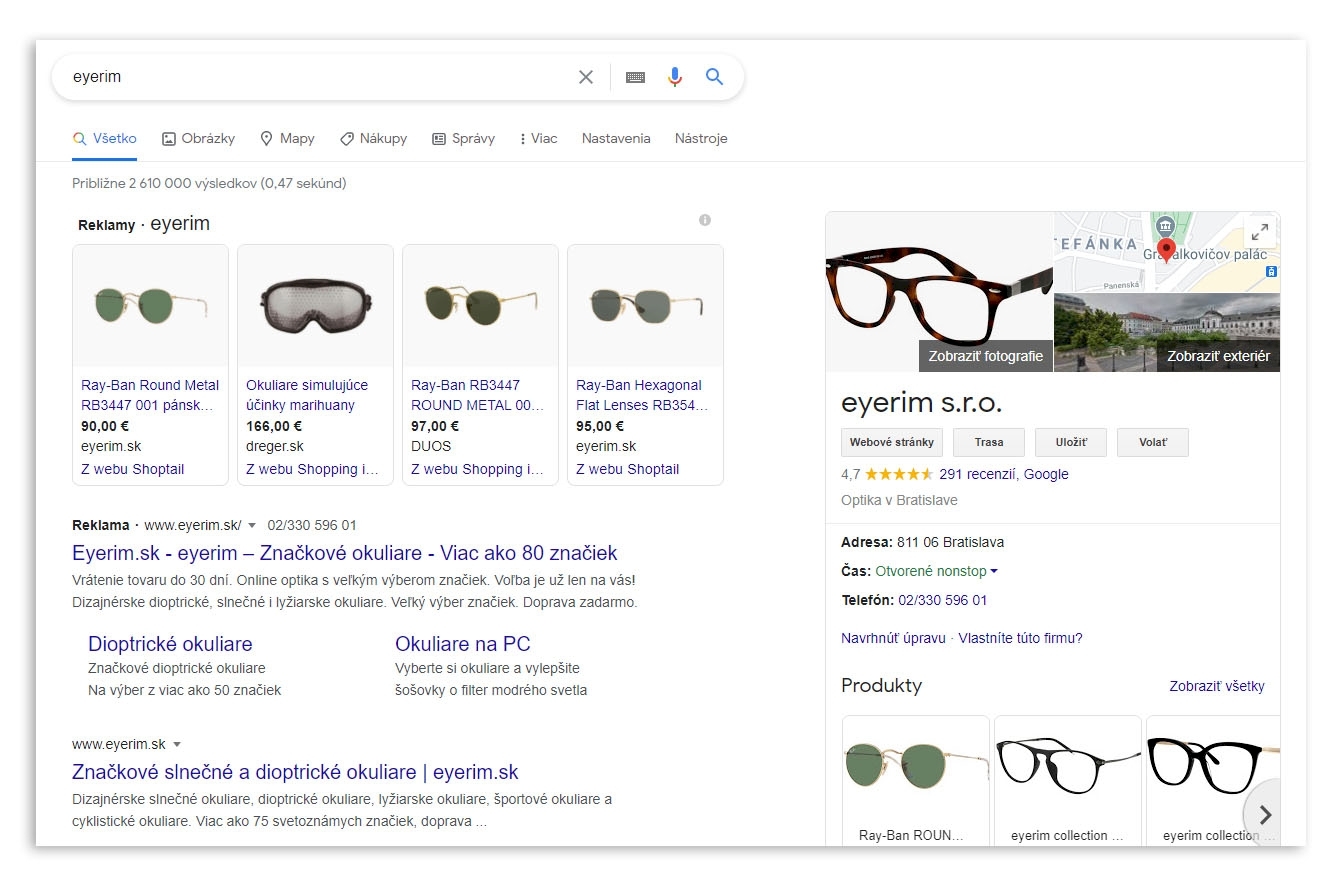Open the map thumbnail of Grasalkovičov palác
This screenshot has height=885, width=1342.
tap(1167, 252)
